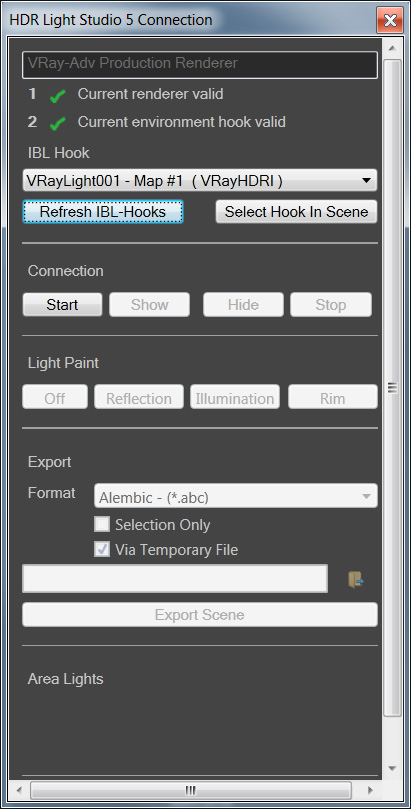Screen dimensions: 411x809
Task: Click the Stop connection button
Action: click(331, 305)
